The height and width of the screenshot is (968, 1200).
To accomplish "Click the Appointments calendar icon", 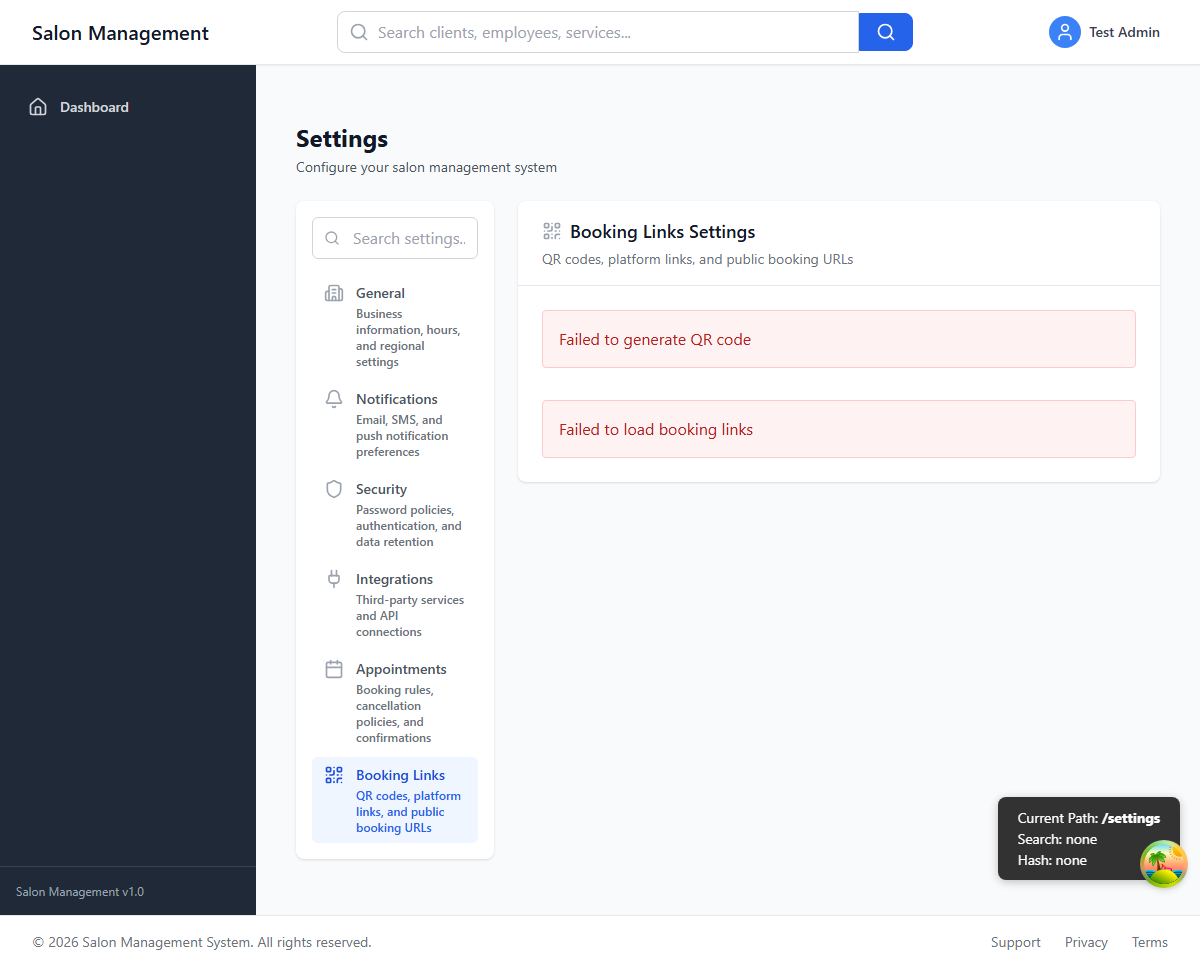I will [334, 669].
